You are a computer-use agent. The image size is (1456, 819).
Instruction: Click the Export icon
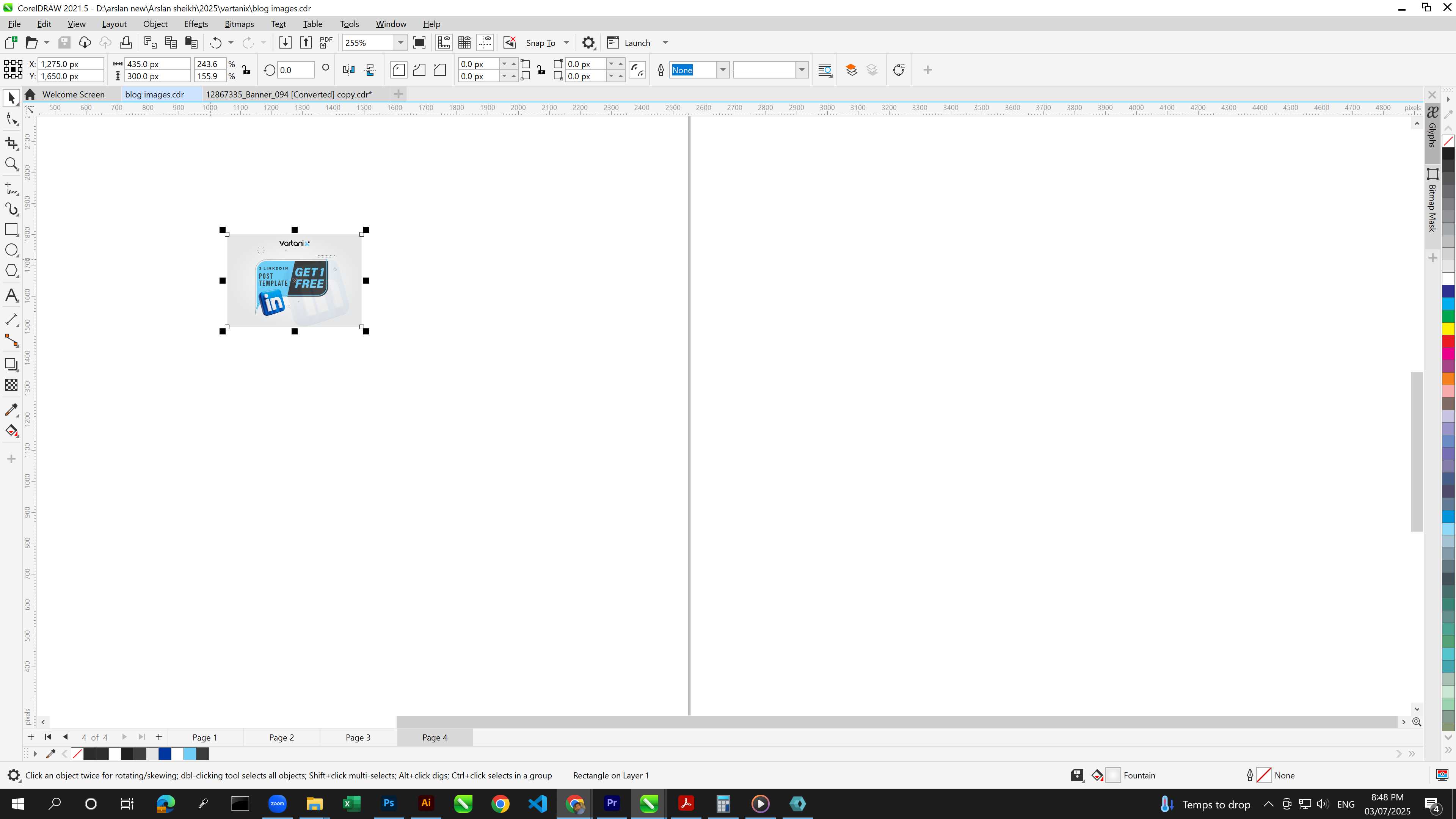click(306, 43)
